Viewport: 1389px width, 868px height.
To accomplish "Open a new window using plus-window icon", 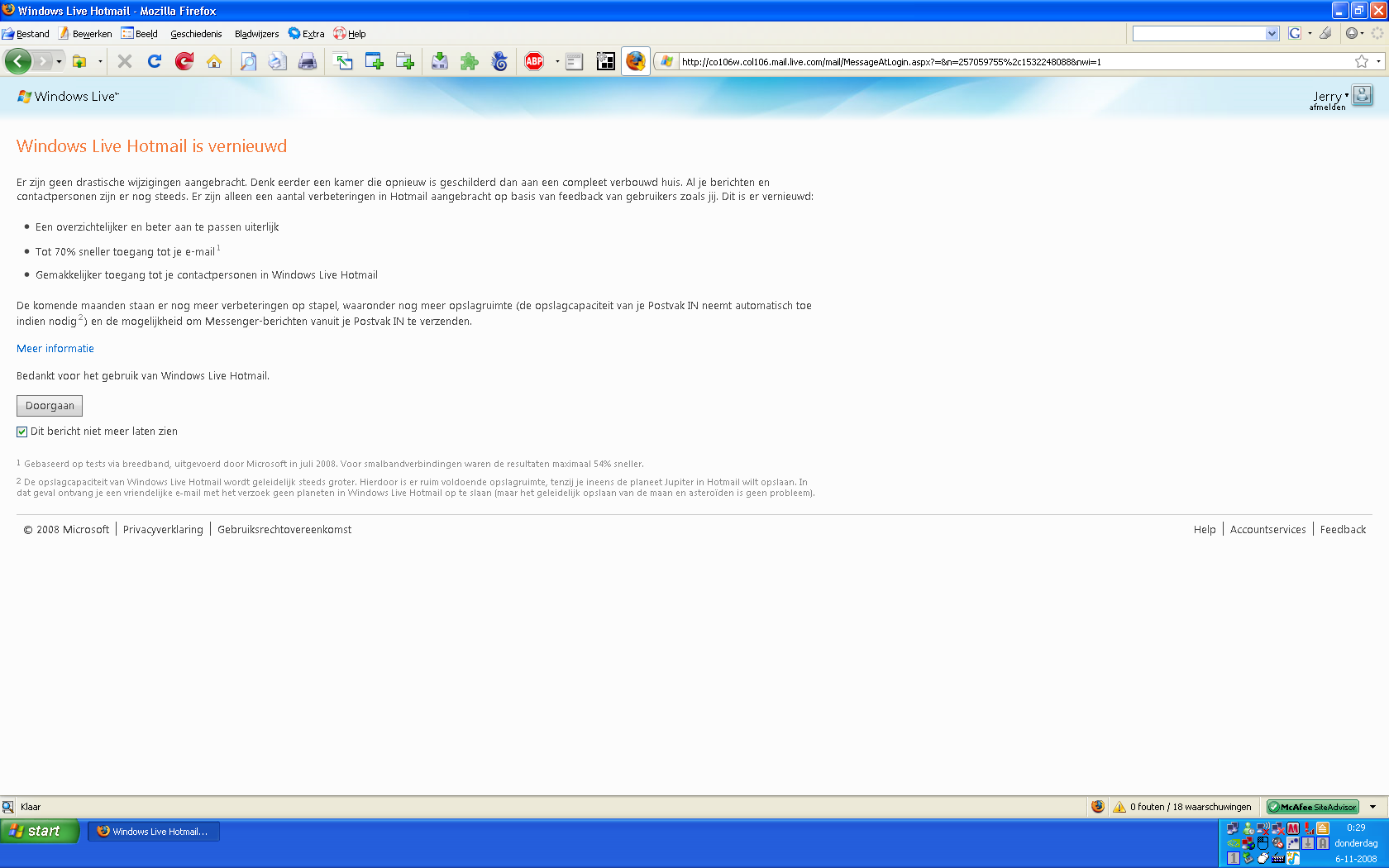I will pos(374,61).
